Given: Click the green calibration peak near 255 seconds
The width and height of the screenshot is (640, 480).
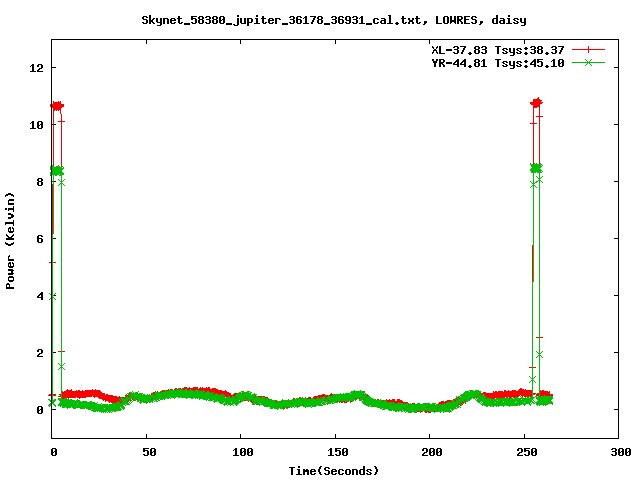Looking at the screenshot, I should (x=536, y=168).
